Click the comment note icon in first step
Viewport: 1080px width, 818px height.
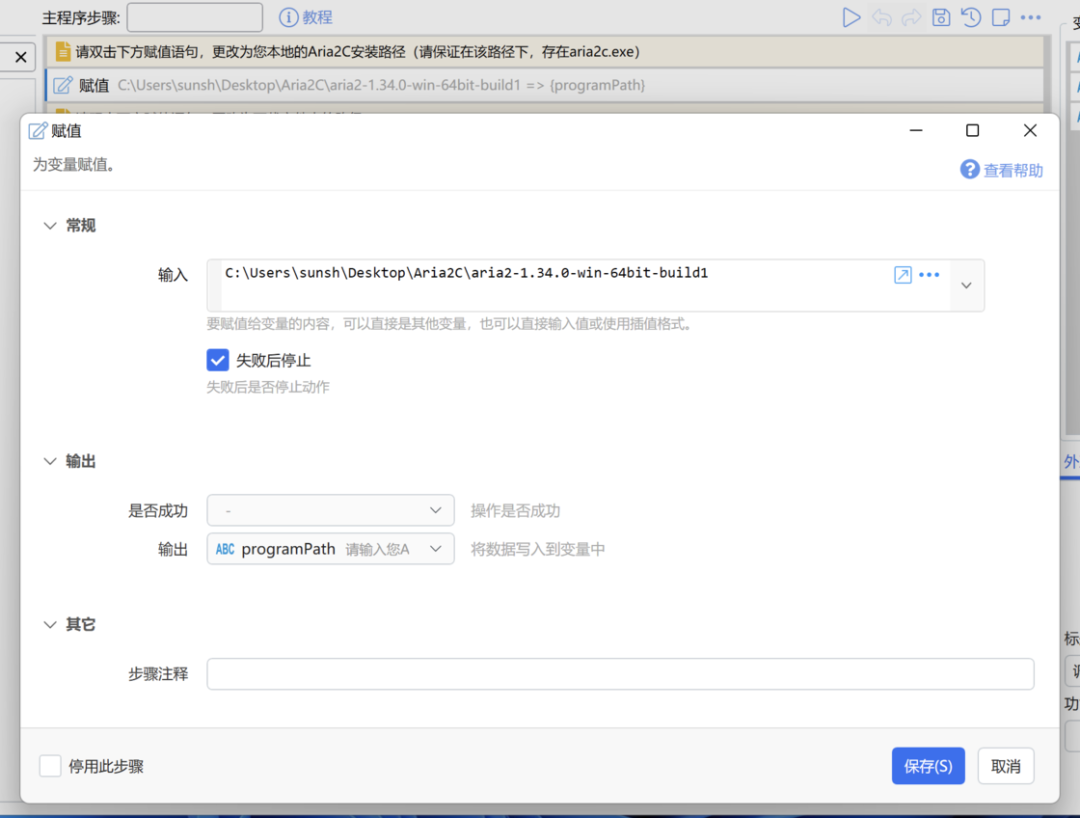[63, 52]
